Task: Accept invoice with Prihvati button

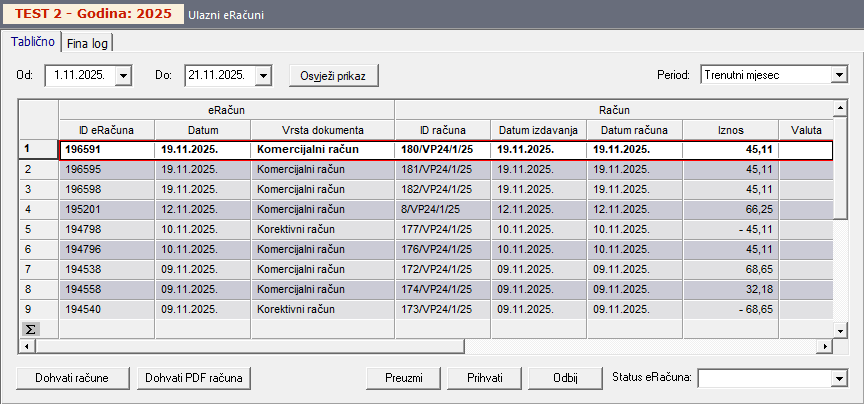Action: (484, 378)
